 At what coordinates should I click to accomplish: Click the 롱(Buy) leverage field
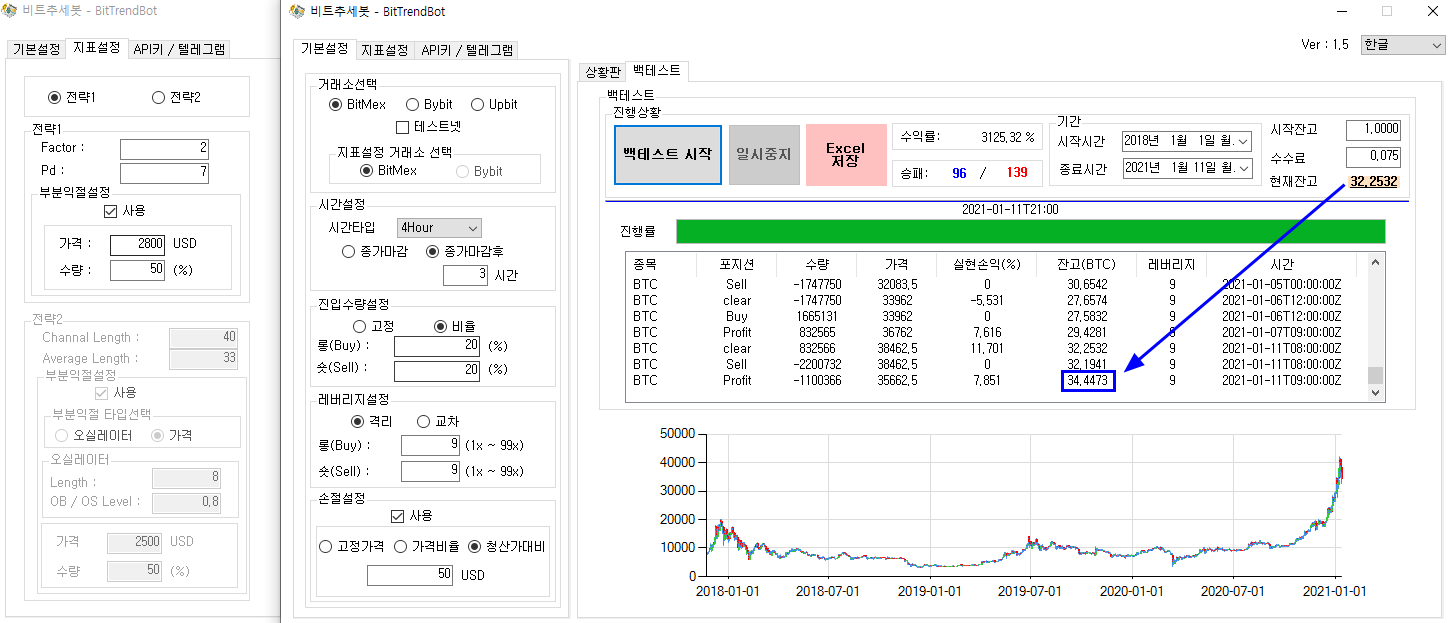430,445
